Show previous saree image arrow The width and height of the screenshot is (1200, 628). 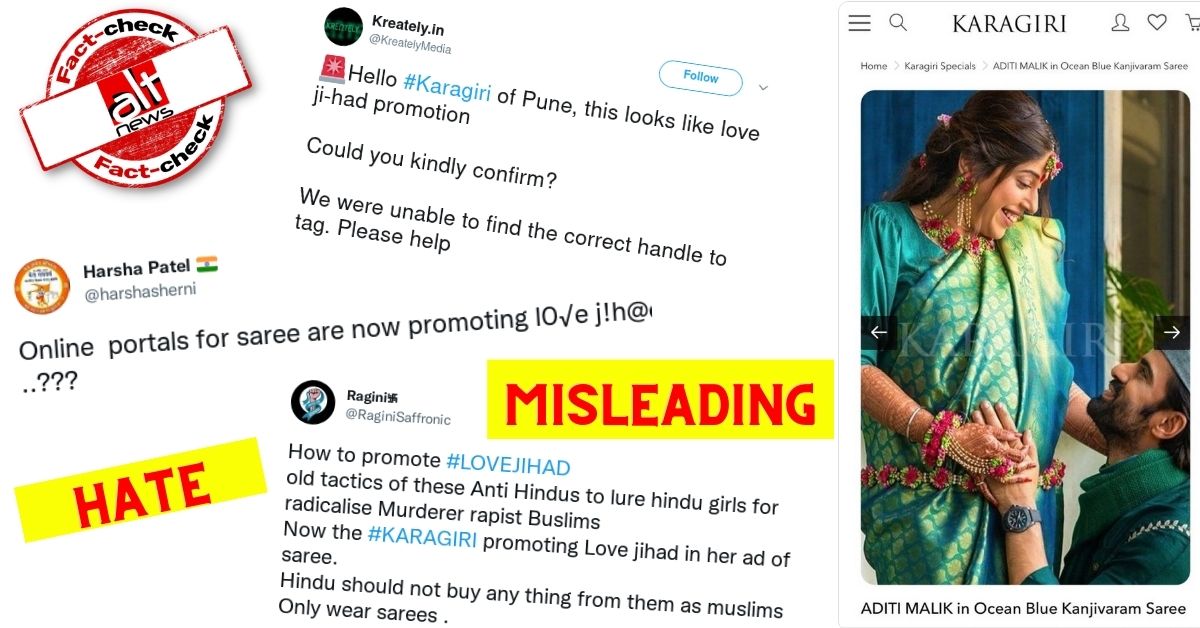pyautogui.click(x=878, y=333)
